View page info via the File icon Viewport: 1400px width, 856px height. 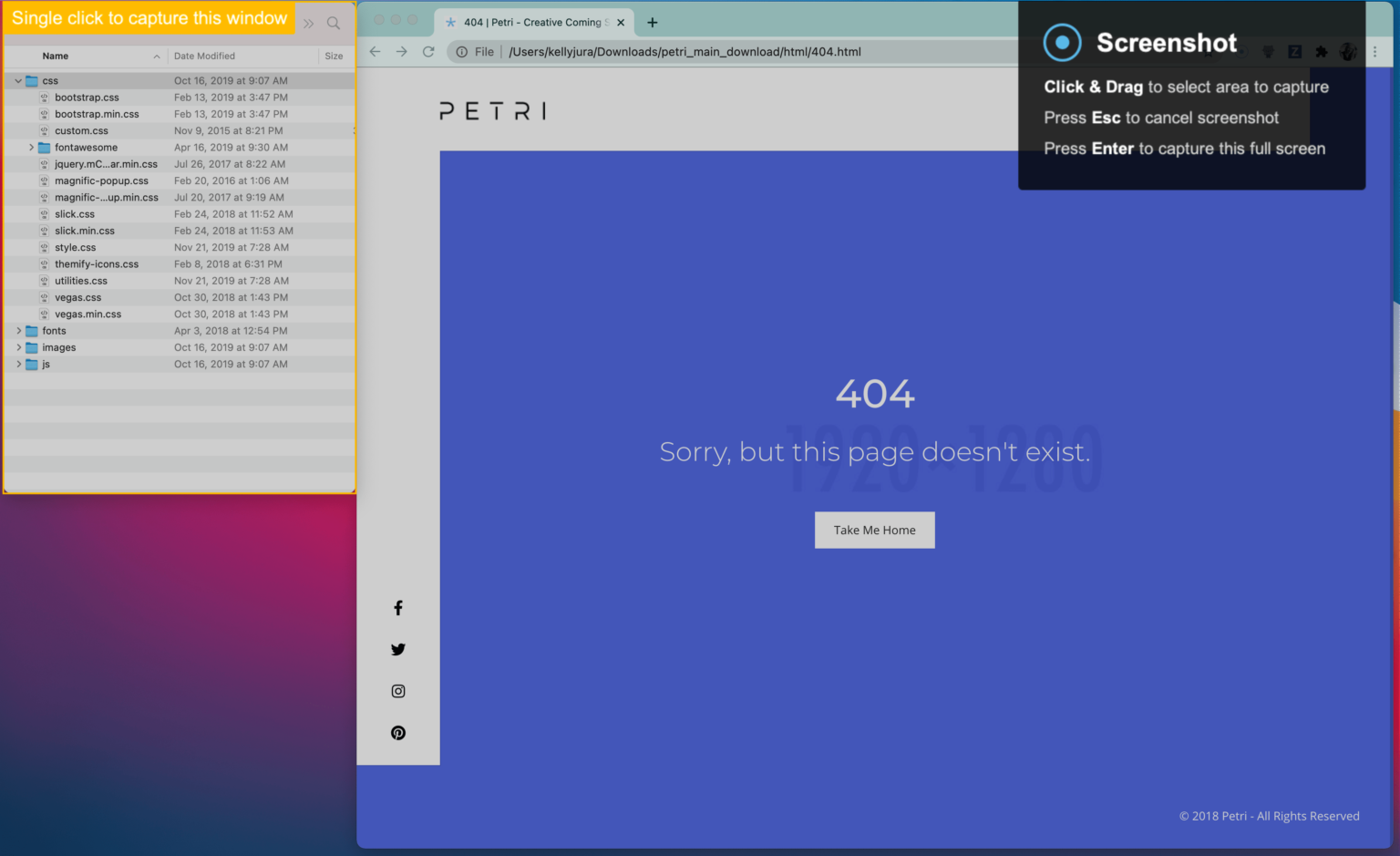pos(462,52)
